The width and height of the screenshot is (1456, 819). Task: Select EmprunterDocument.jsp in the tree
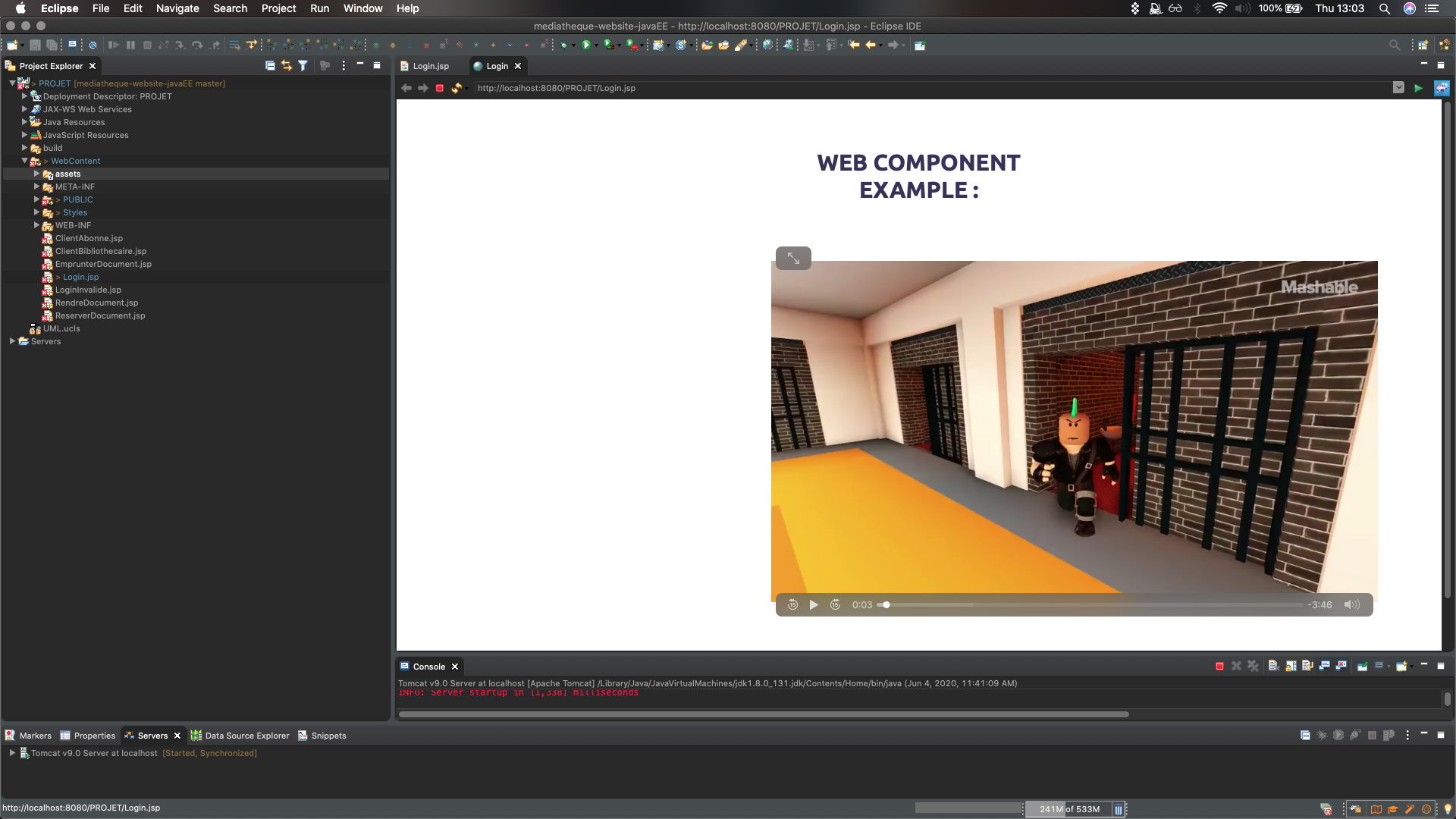pyautogui.click(x=103, y=265)
